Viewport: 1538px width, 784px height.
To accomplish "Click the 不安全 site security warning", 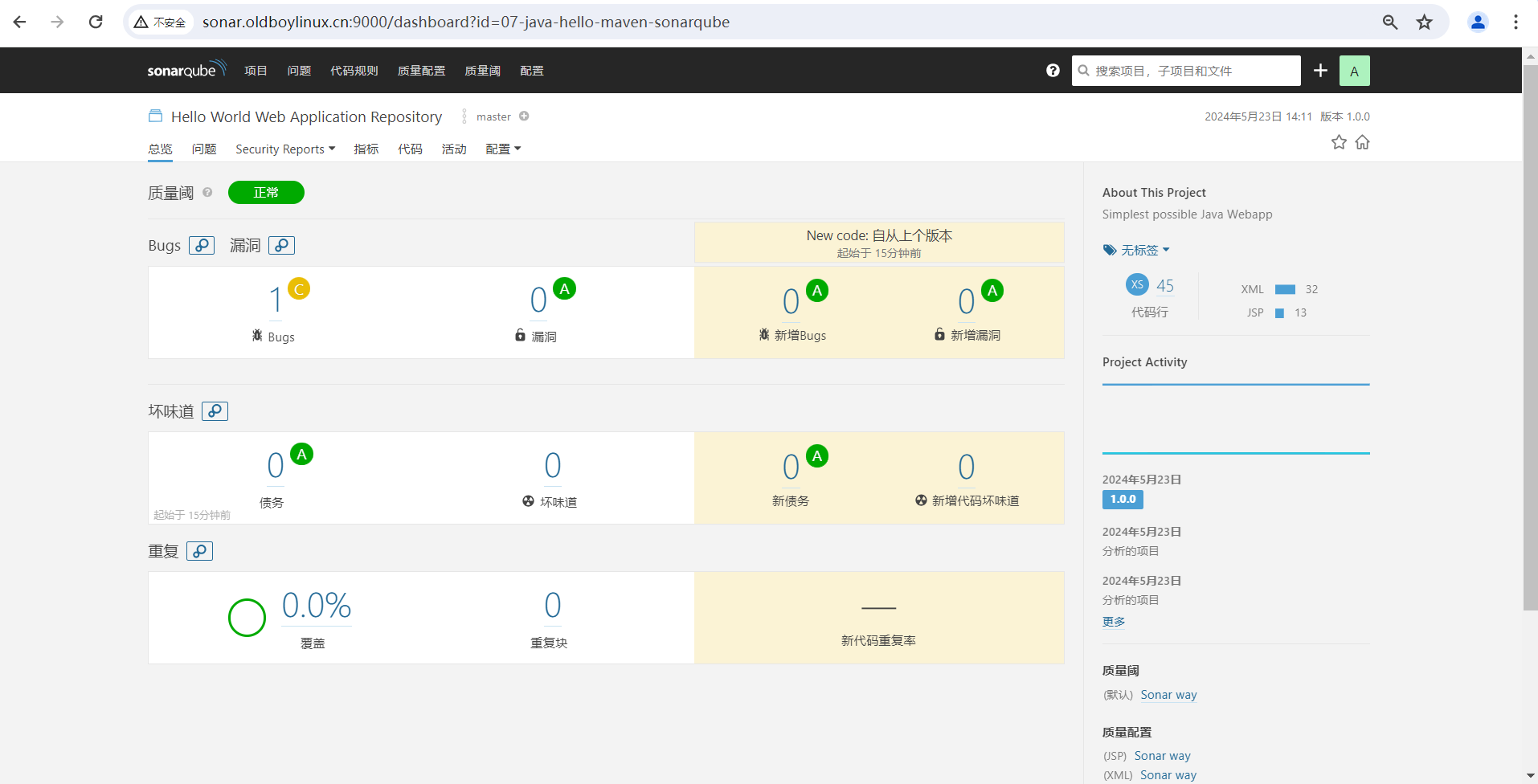I will [161, 22].
